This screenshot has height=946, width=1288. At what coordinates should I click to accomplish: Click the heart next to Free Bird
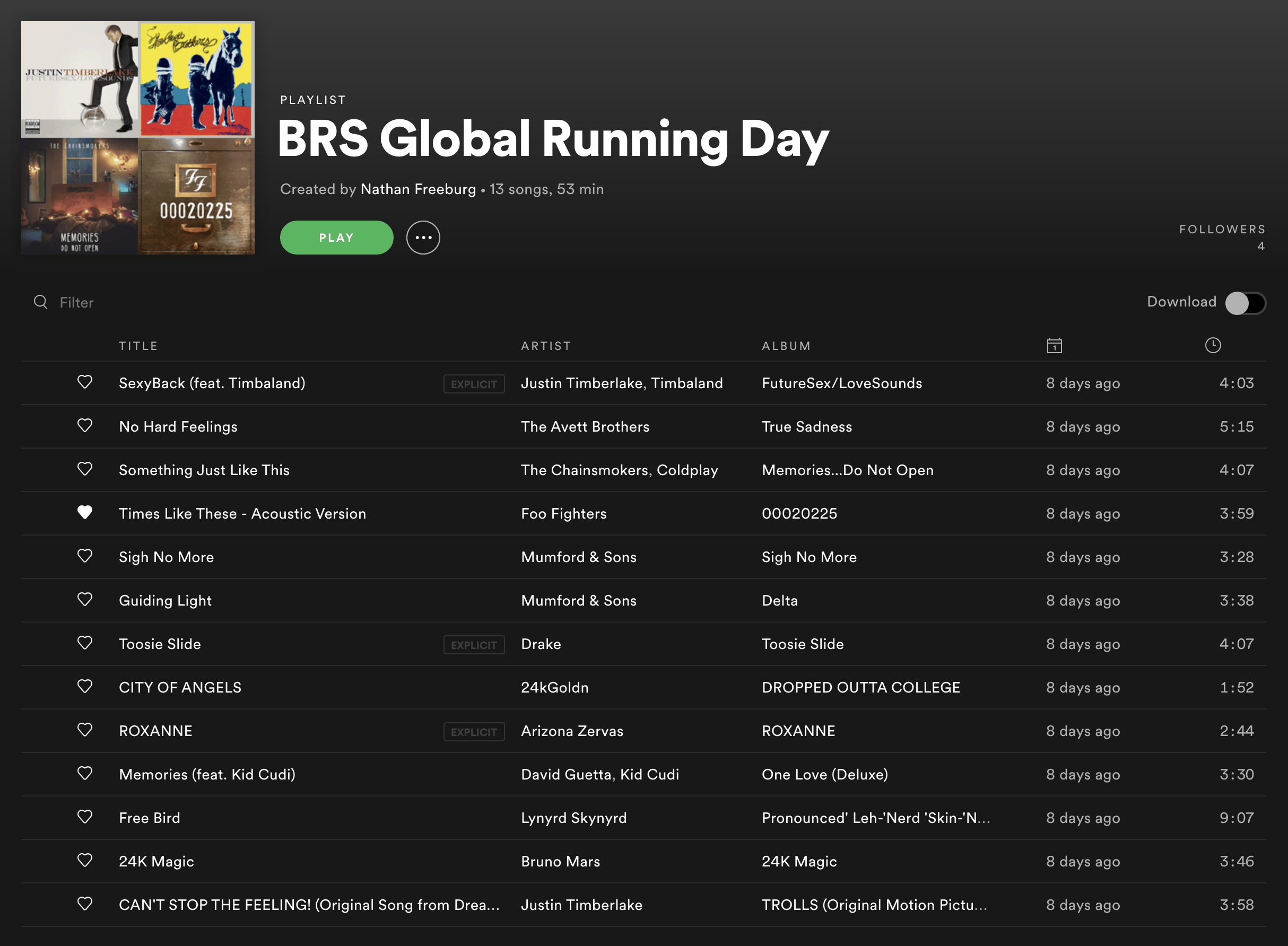pyautogui.click(x=85, y=817)
